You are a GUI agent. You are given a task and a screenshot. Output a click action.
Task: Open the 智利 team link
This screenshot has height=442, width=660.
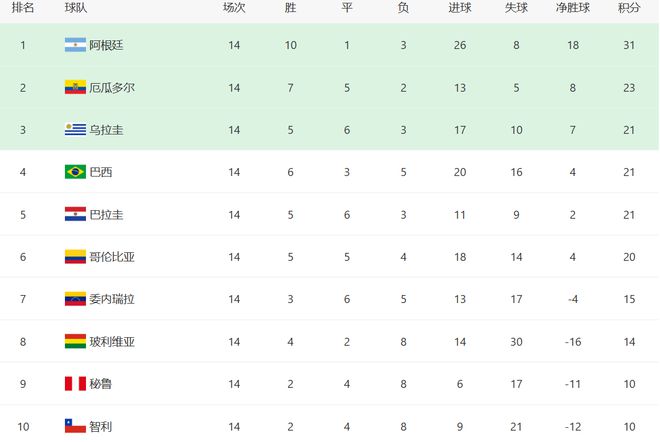[x=100, y=426]
